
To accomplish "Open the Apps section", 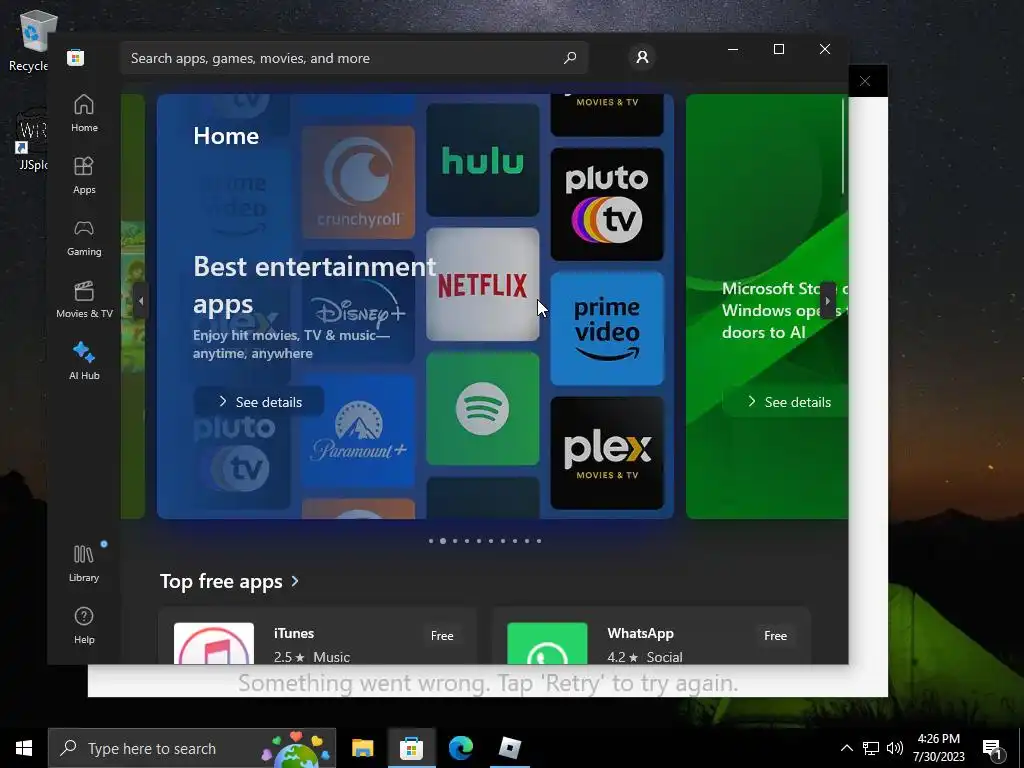I will tap(84, 176).
